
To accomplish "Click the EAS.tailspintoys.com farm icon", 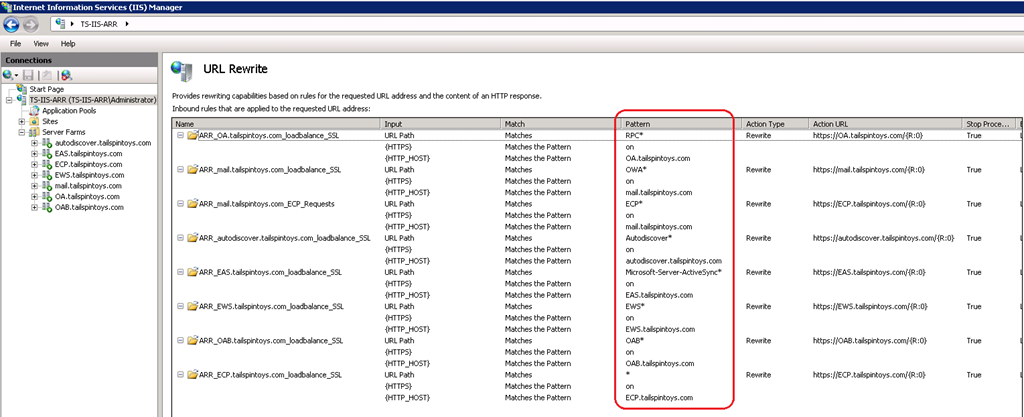I will tap(46, 153).
